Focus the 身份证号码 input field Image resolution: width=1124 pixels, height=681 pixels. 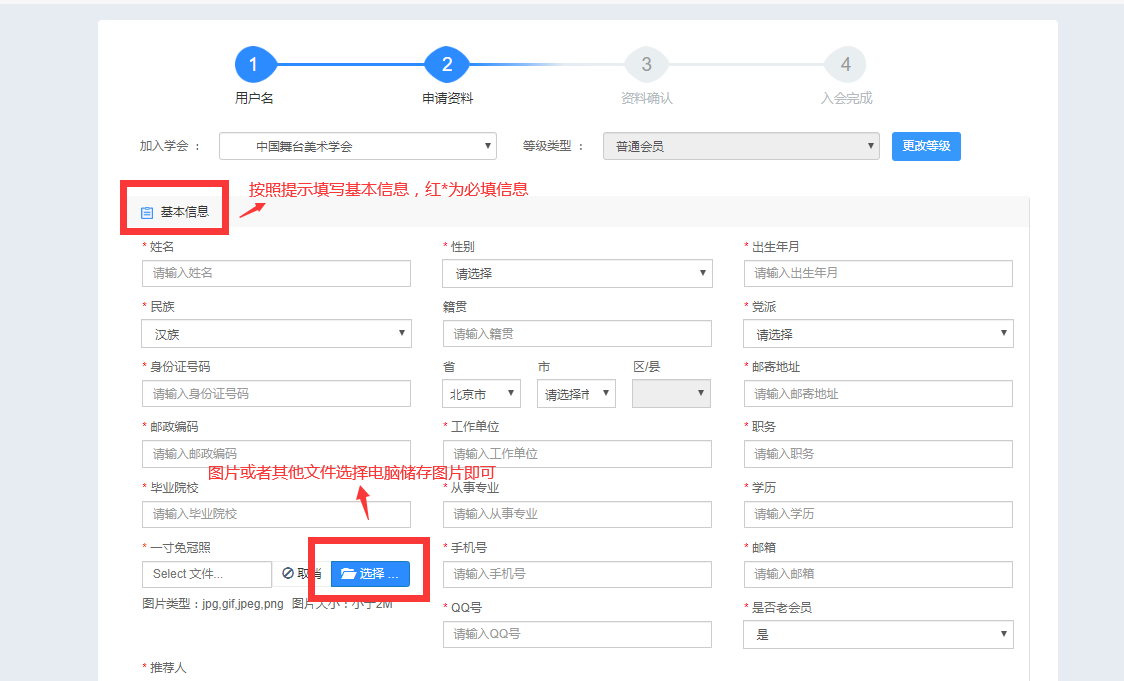[x=276, y=394]
